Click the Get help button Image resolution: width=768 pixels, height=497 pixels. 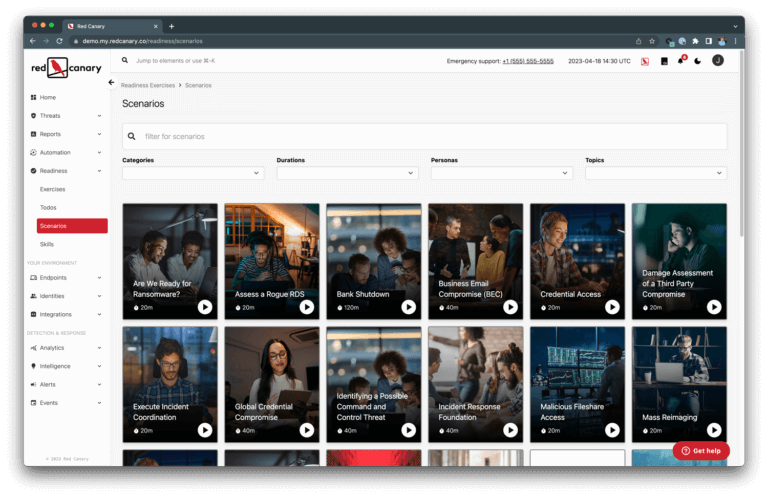point(701,451)
